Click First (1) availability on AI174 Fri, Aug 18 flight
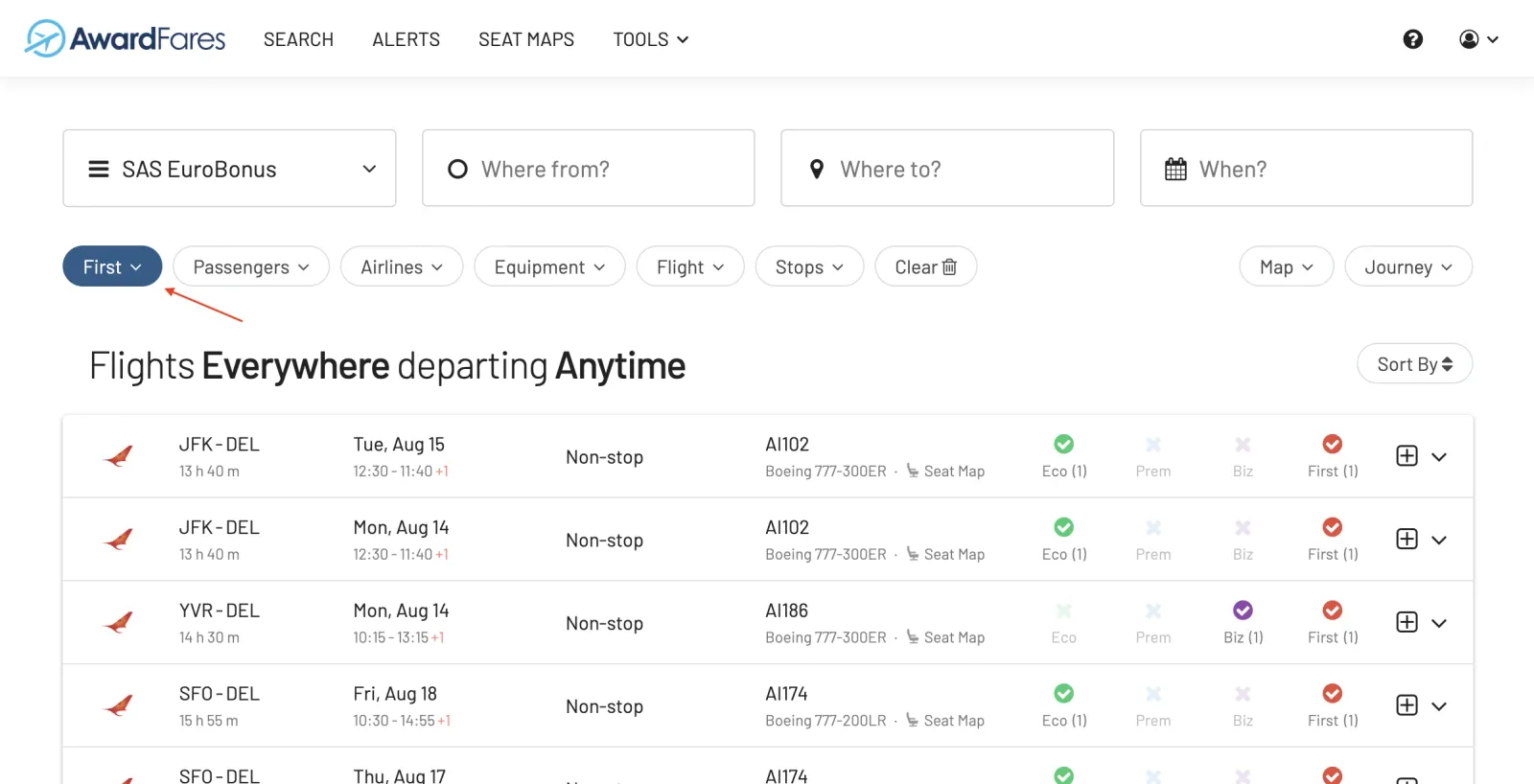 pyautogui.click(x=1333, y=706)
